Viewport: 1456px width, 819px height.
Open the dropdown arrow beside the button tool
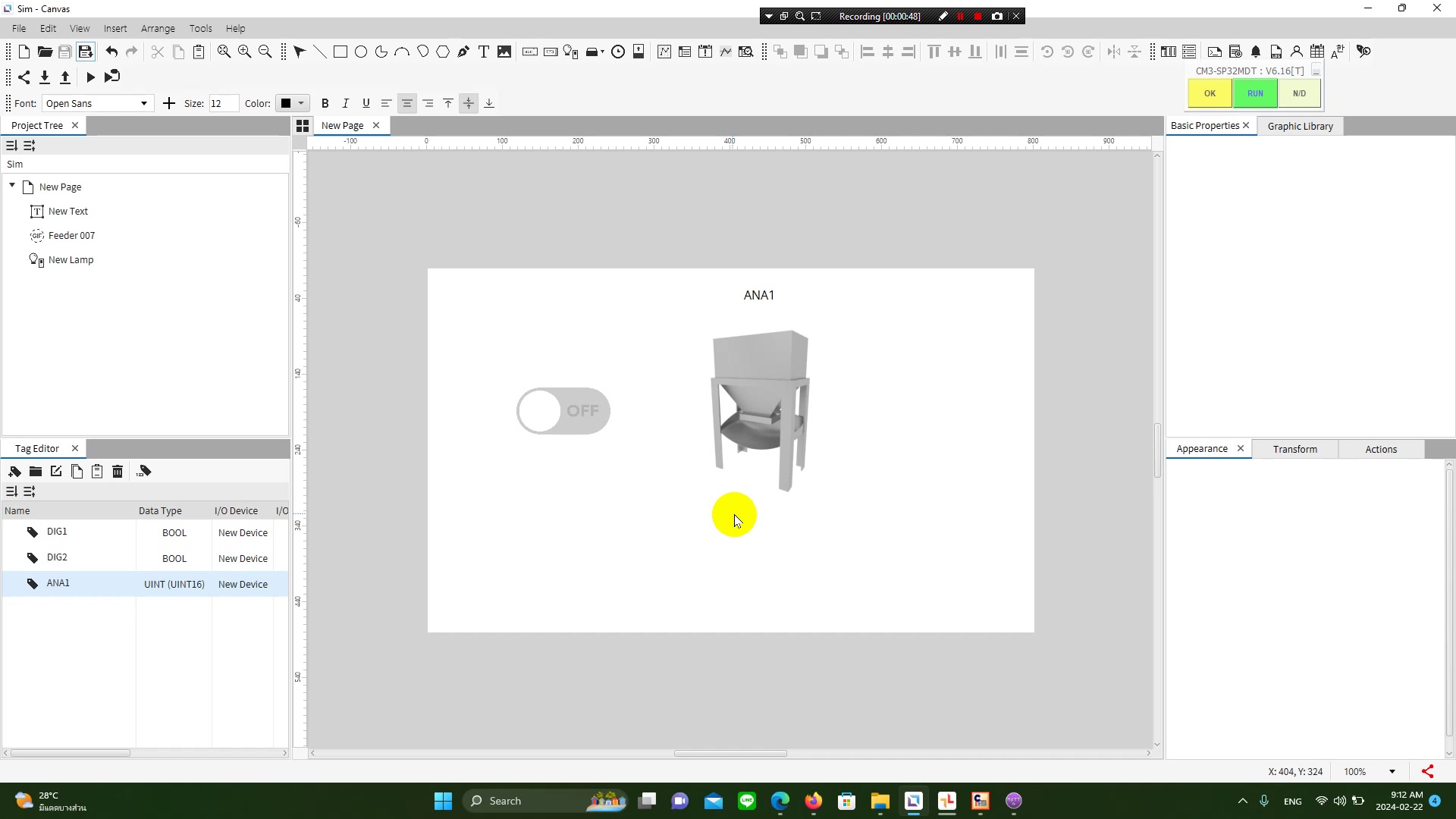[603, 52]
